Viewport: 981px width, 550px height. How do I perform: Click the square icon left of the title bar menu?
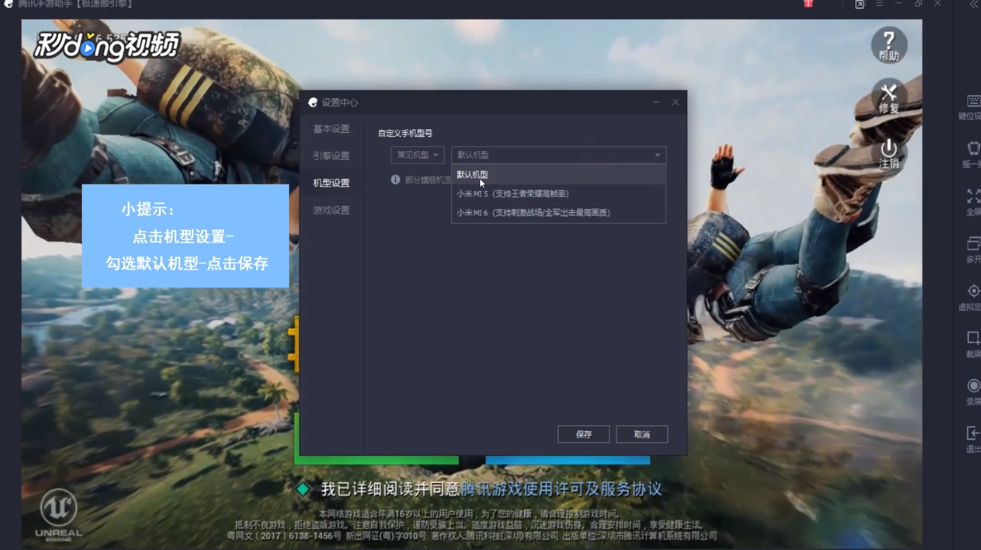coord(860,4)
